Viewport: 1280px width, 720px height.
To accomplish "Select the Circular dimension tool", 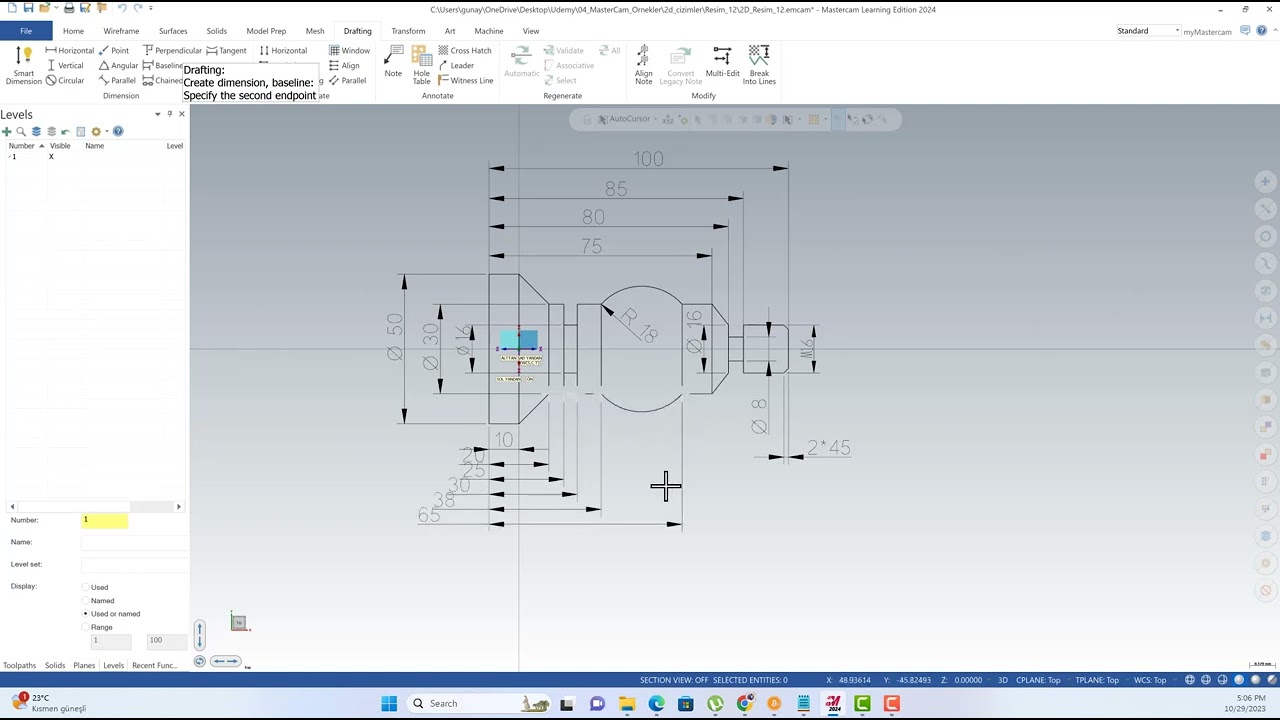I will click(x=65, y=80).
